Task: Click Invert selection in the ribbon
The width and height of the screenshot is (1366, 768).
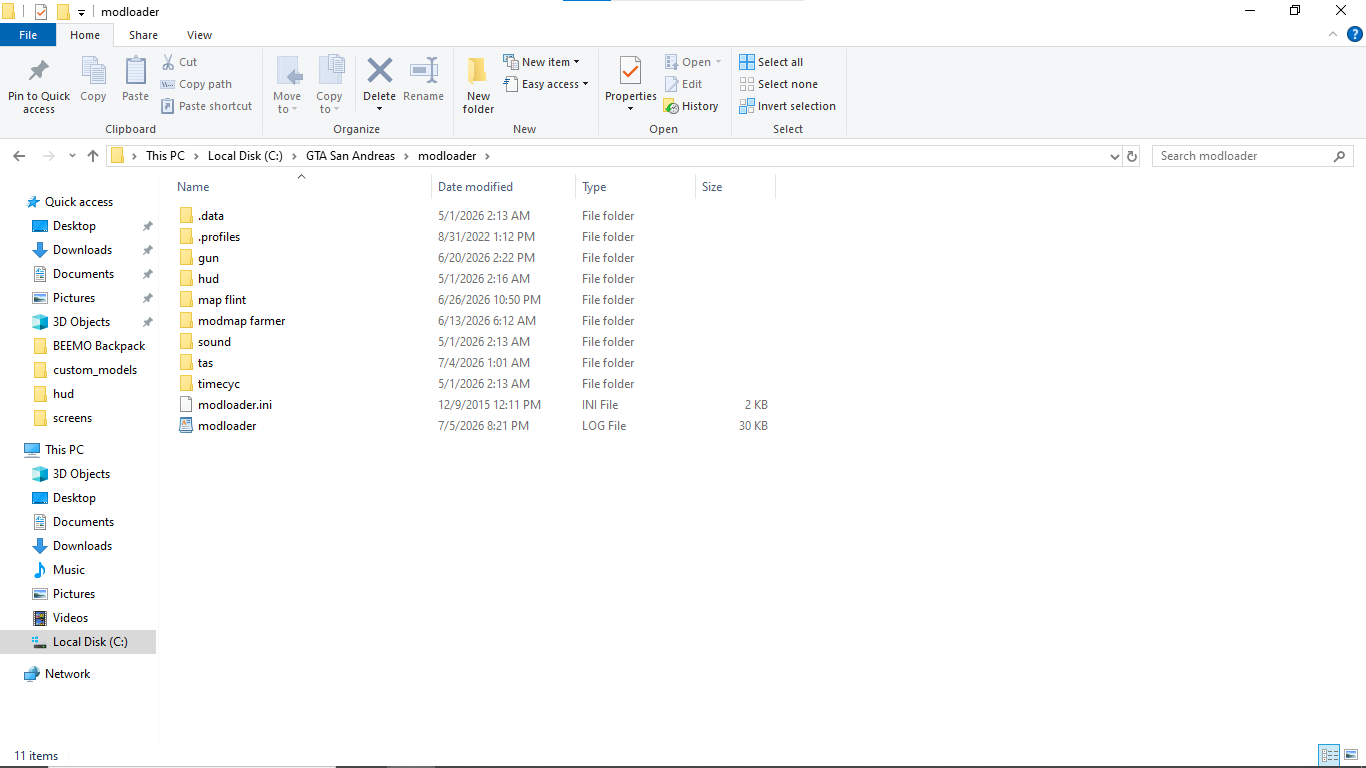Action: point(787,106)
